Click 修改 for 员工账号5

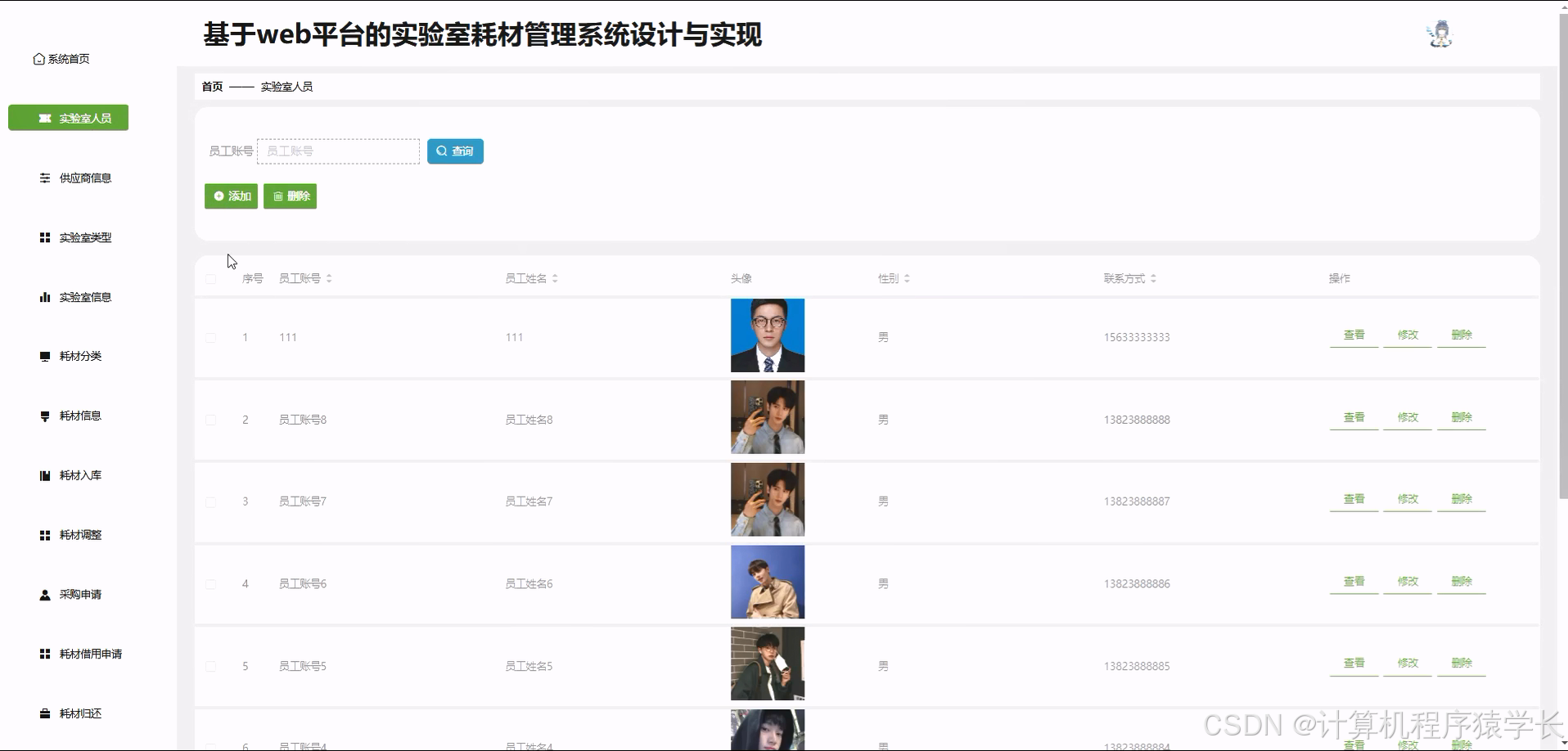[x=1408, y=663]
